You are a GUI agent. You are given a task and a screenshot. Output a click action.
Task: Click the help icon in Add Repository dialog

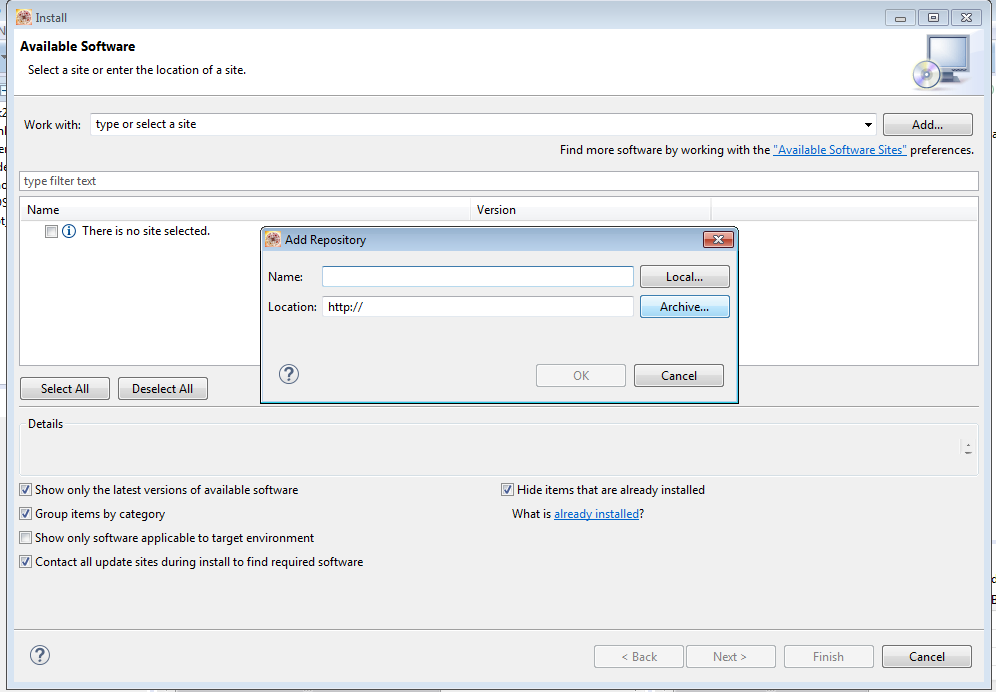tap(289, 374)
